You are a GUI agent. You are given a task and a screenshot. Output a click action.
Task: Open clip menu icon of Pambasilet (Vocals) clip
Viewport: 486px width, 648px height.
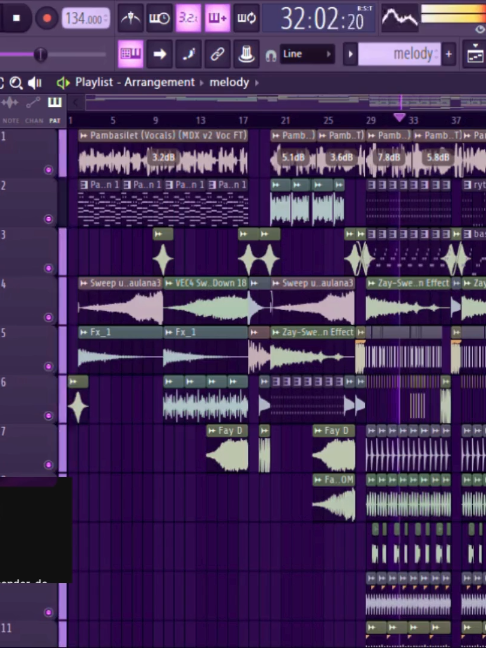click(84, 136)
